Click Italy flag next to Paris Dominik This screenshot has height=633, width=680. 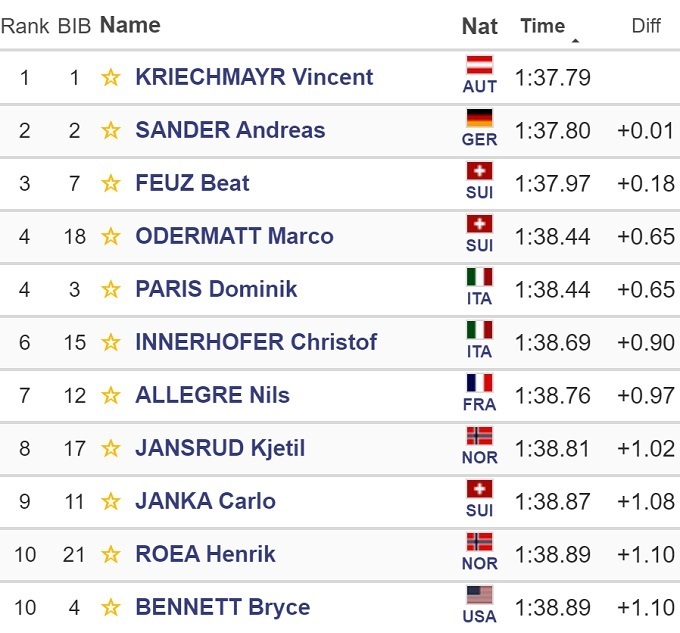480,278
